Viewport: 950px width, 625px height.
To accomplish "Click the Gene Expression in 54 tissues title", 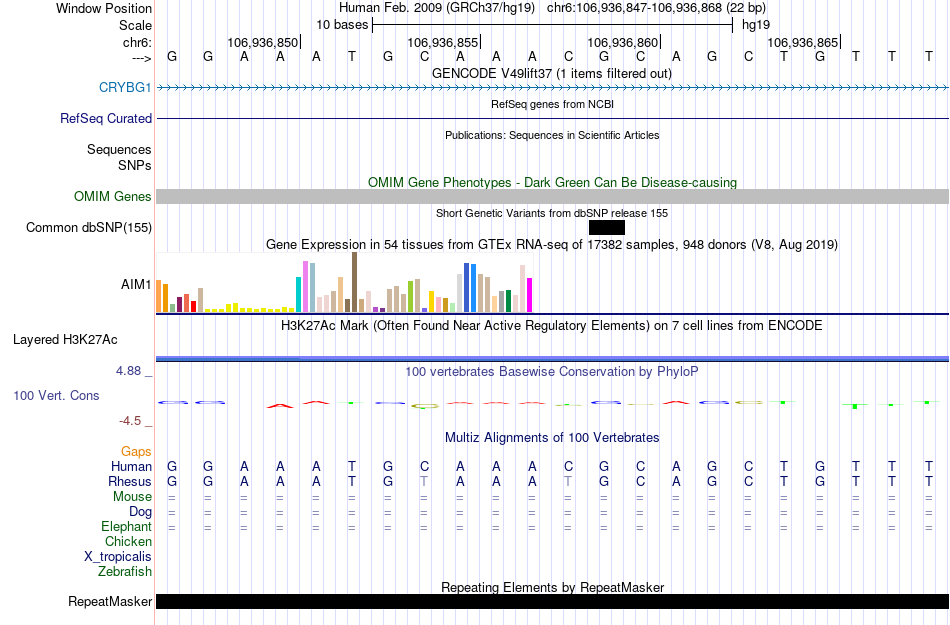I will [552, 245].
